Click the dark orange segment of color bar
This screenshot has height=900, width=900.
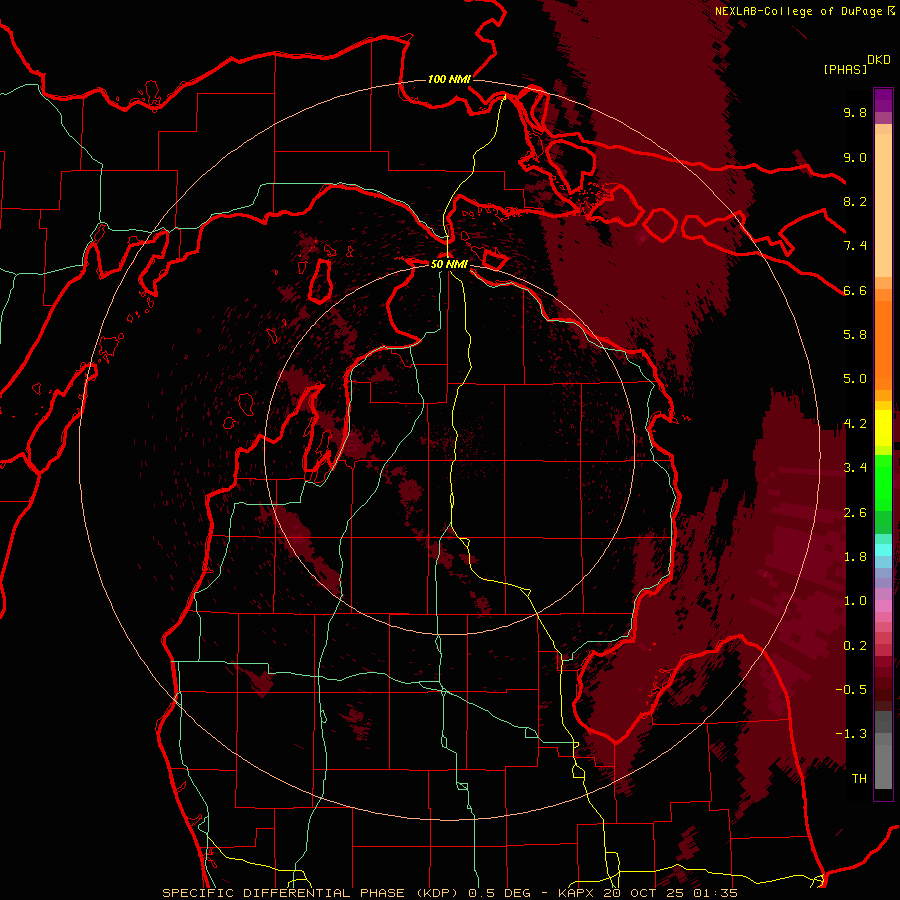coord(883,346)
